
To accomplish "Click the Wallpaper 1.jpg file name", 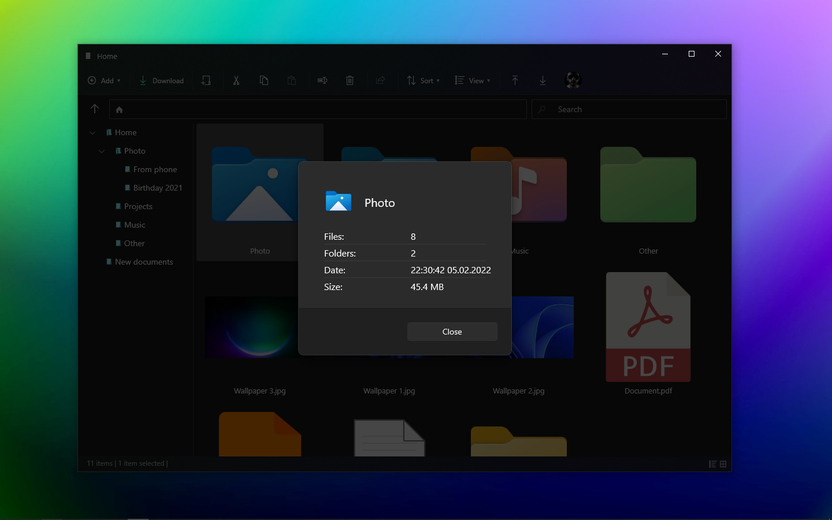I will point(389,391).
